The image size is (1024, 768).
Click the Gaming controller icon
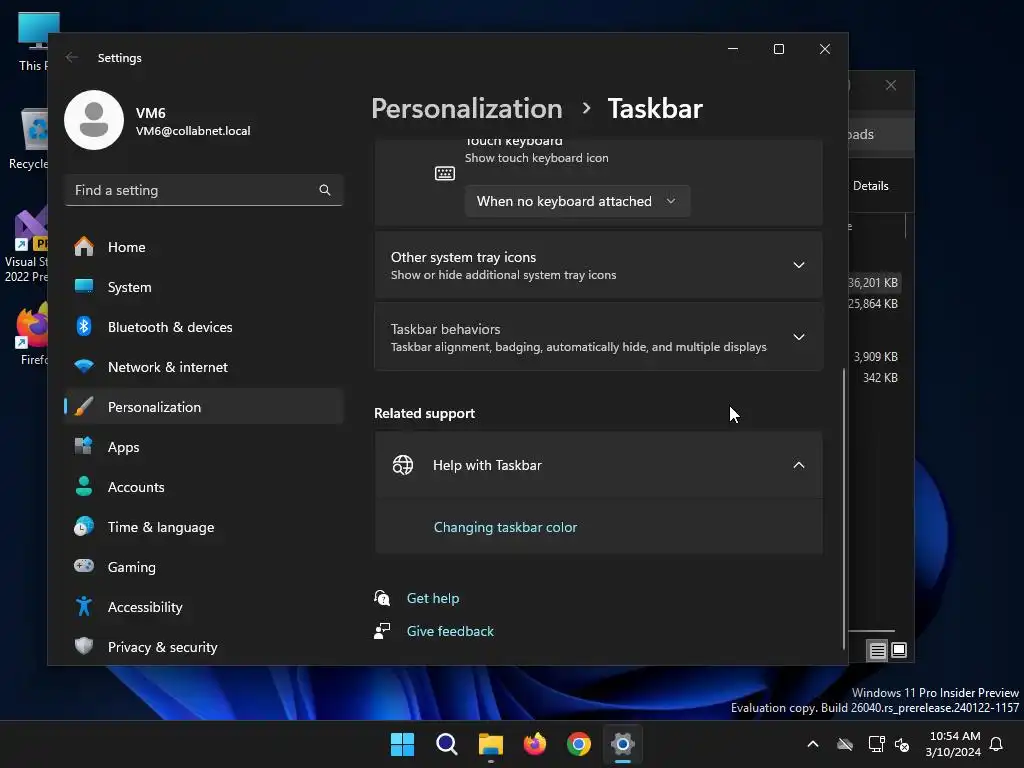(x=84, y=566)
